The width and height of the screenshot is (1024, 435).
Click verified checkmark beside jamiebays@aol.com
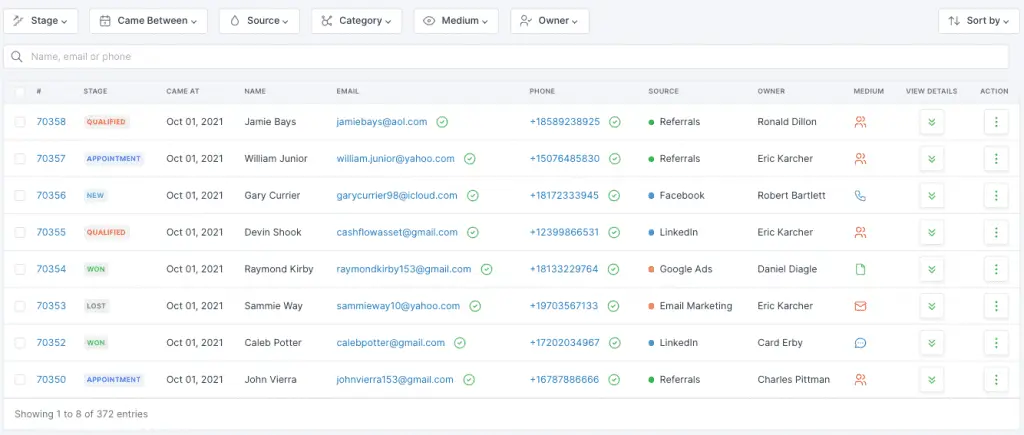442,122
